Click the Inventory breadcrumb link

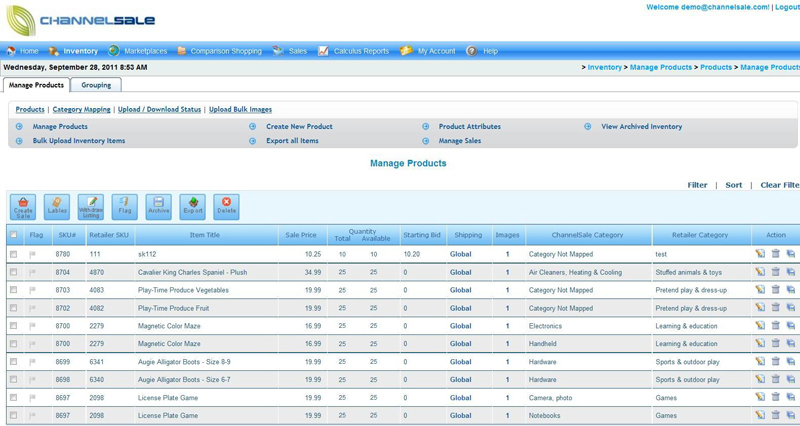(x=605, y=67)
